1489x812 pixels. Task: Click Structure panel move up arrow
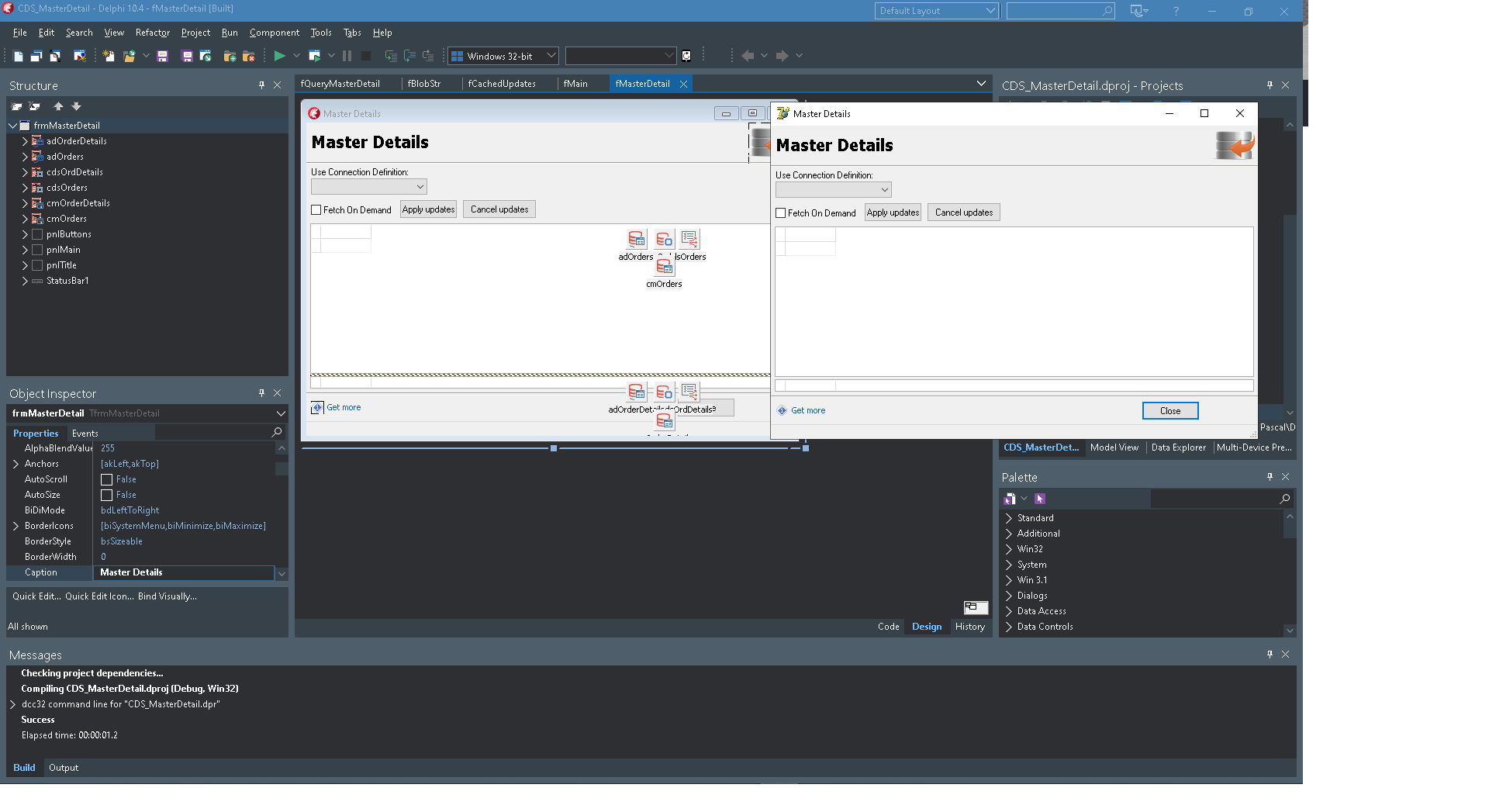click(x=58, y=106)
